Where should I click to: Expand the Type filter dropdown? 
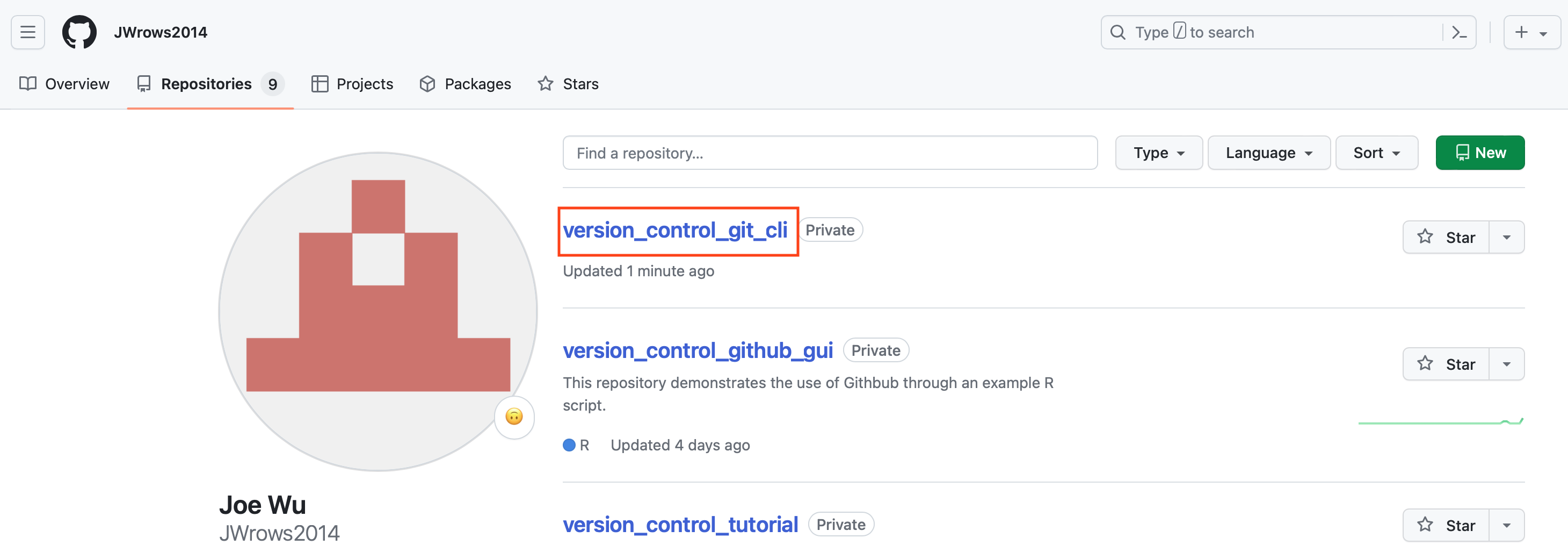pyautogui.click(x=1158, y=153)
